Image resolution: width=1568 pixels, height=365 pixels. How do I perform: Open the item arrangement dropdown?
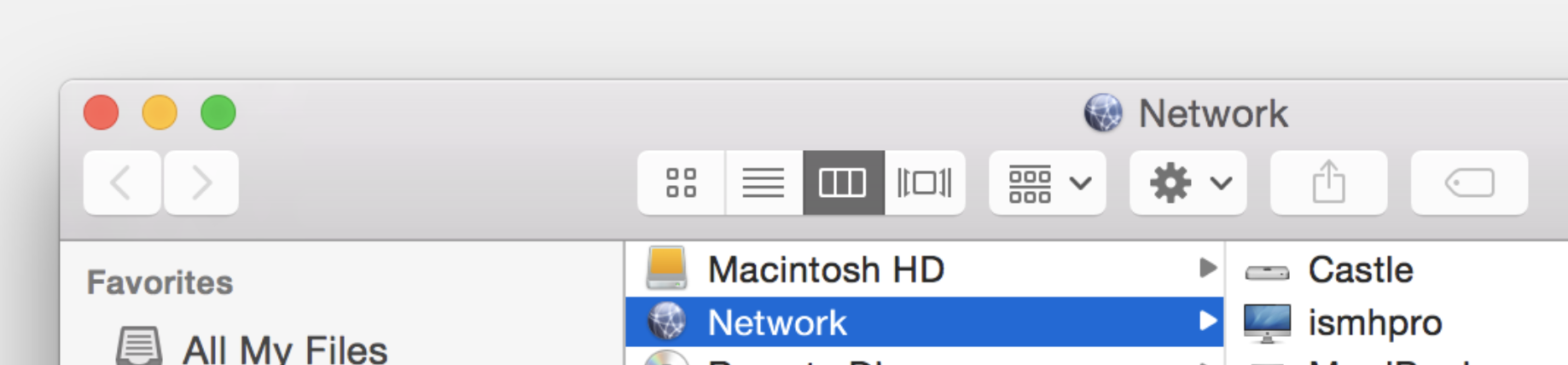pyautogui.click(x=1048, y=182)
